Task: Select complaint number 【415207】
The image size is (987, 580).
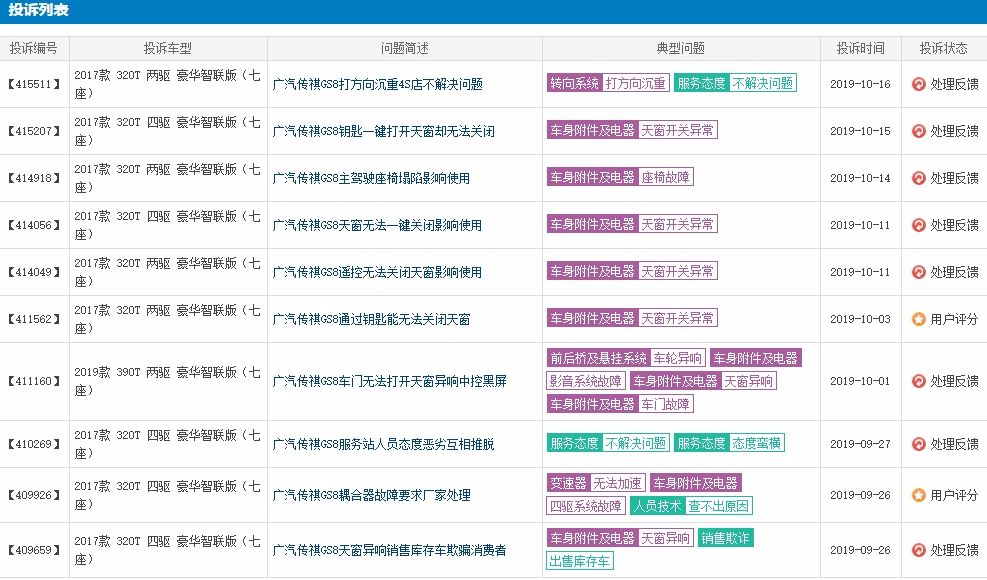Action: tap(34, 131)
